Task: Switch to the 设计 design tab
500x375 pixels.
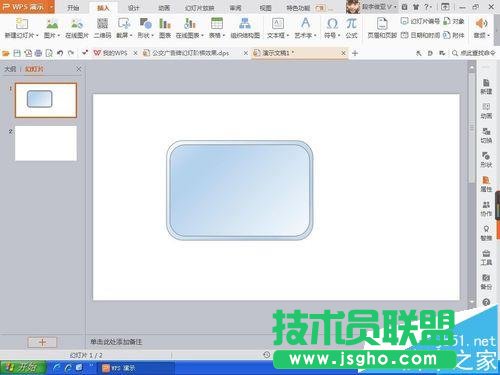Action: point(133,8)
